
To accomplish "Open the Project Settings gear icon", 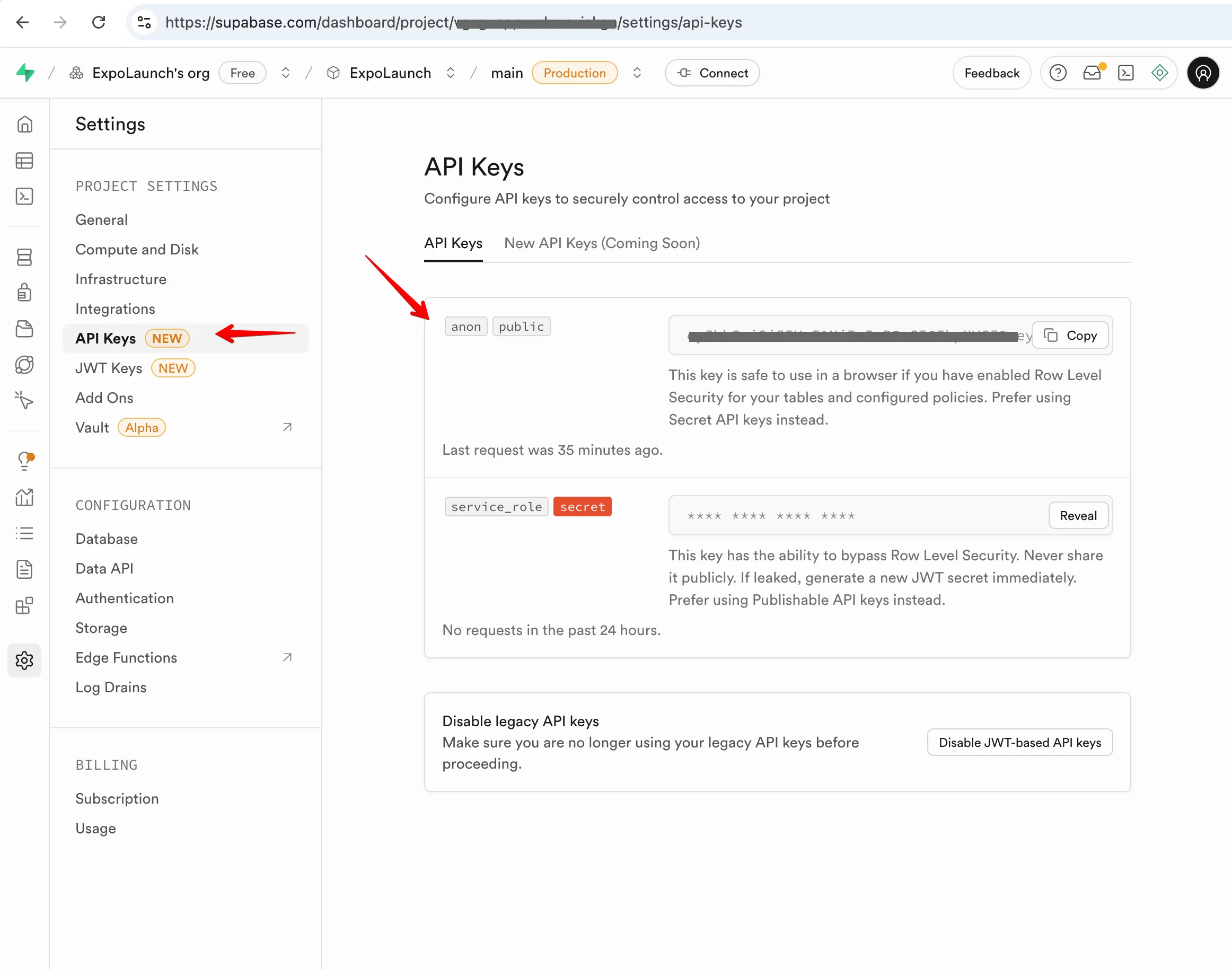I will (24, 660).
